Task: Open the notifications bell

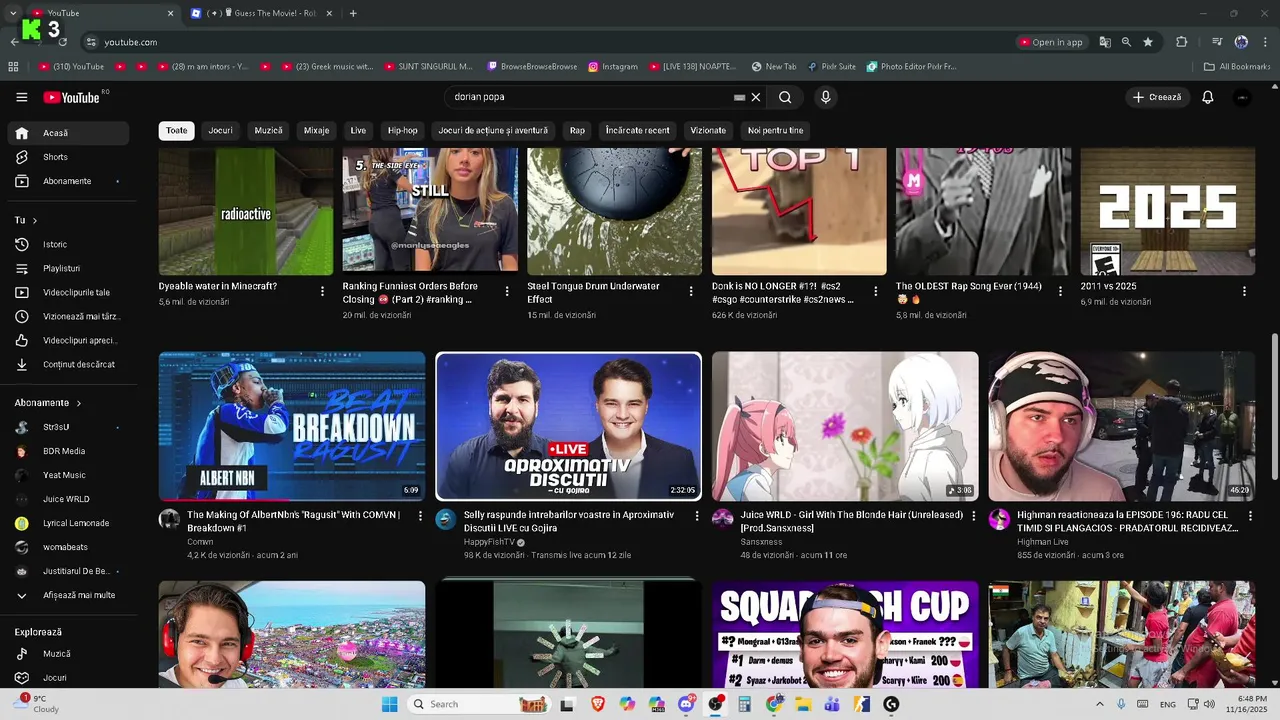Action: point(1208,97)
